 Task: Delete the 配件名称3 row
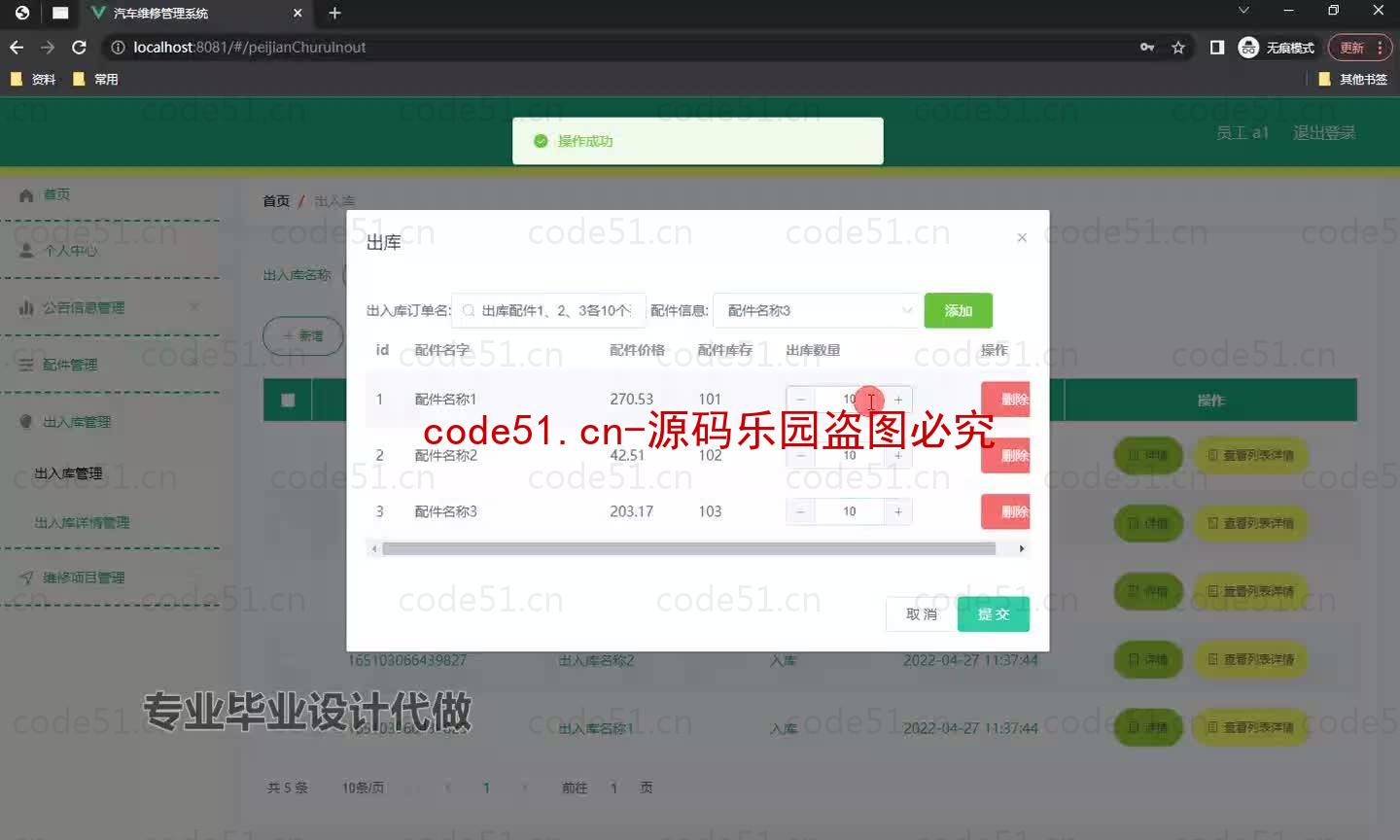1005,511
